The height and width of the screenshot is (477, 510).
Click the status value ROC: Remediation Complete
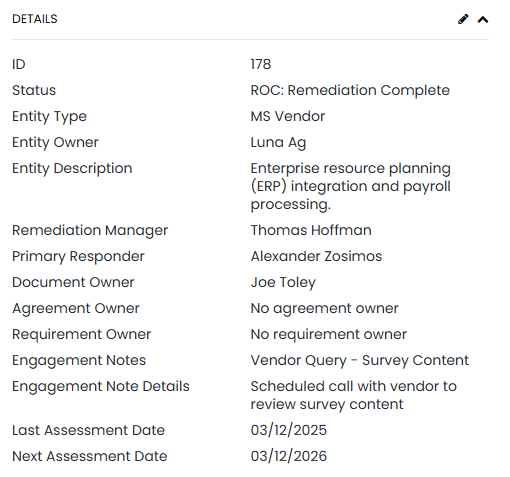pos(350,90)
